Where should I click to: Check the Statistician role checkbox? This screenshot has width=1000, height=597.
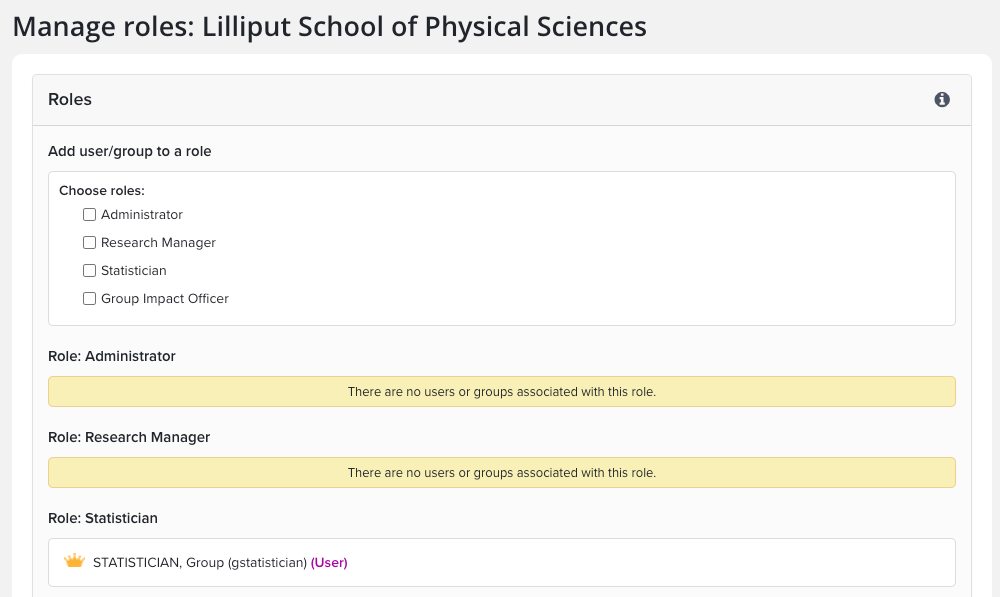coord(90,271)
